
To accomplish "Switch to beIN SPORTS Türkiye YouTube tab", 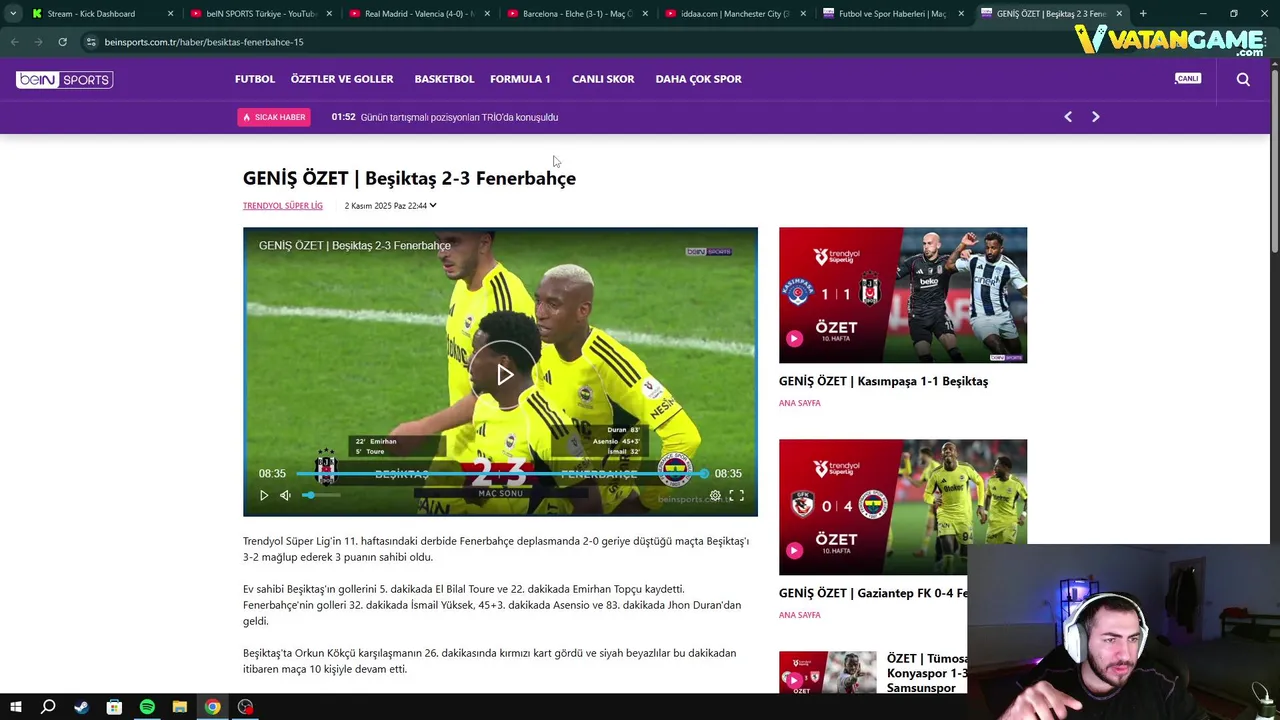I will pyautogui.click(x=261, y=14).
